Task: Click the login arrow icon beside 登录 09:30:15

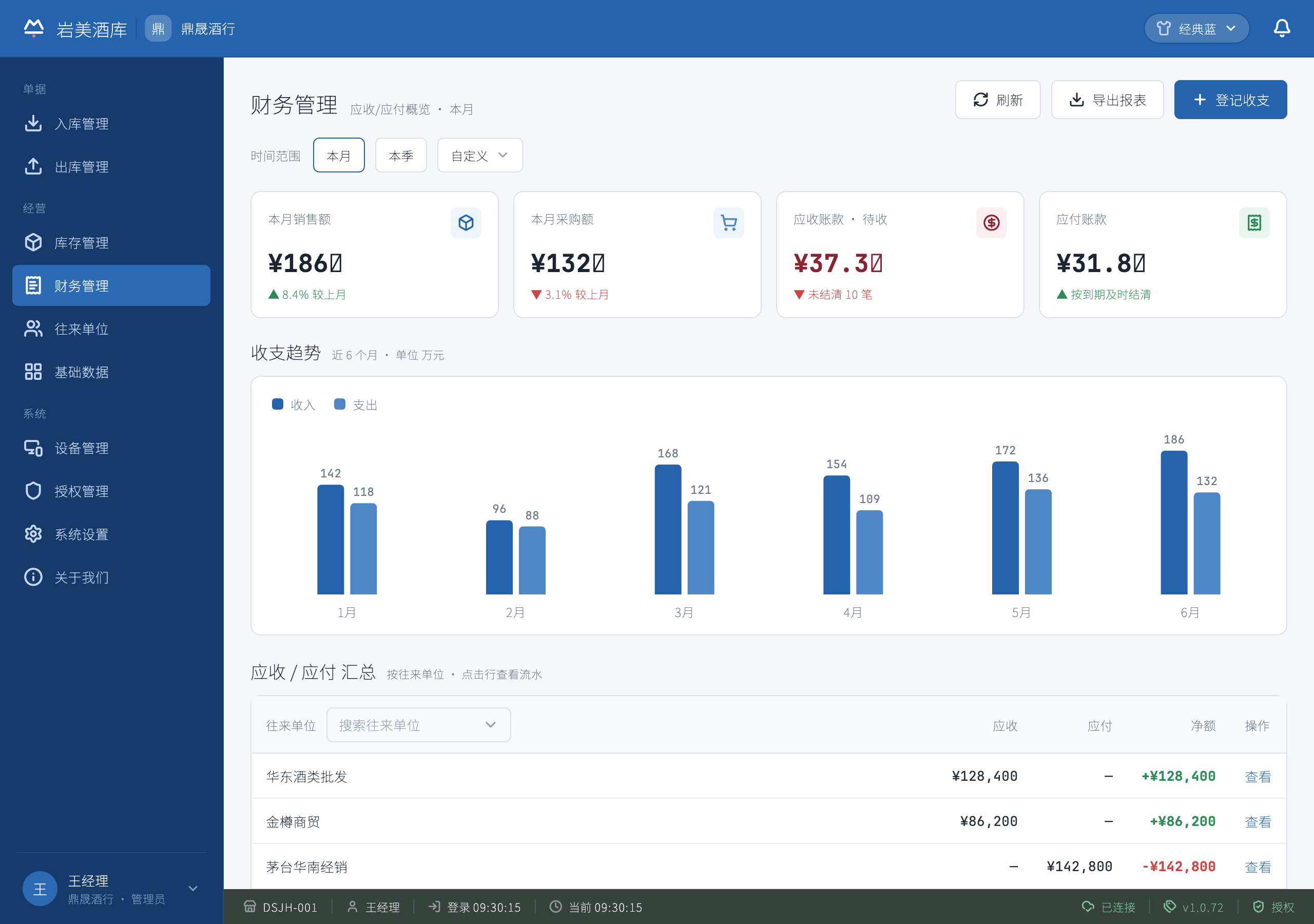Action: coord(434,907)
